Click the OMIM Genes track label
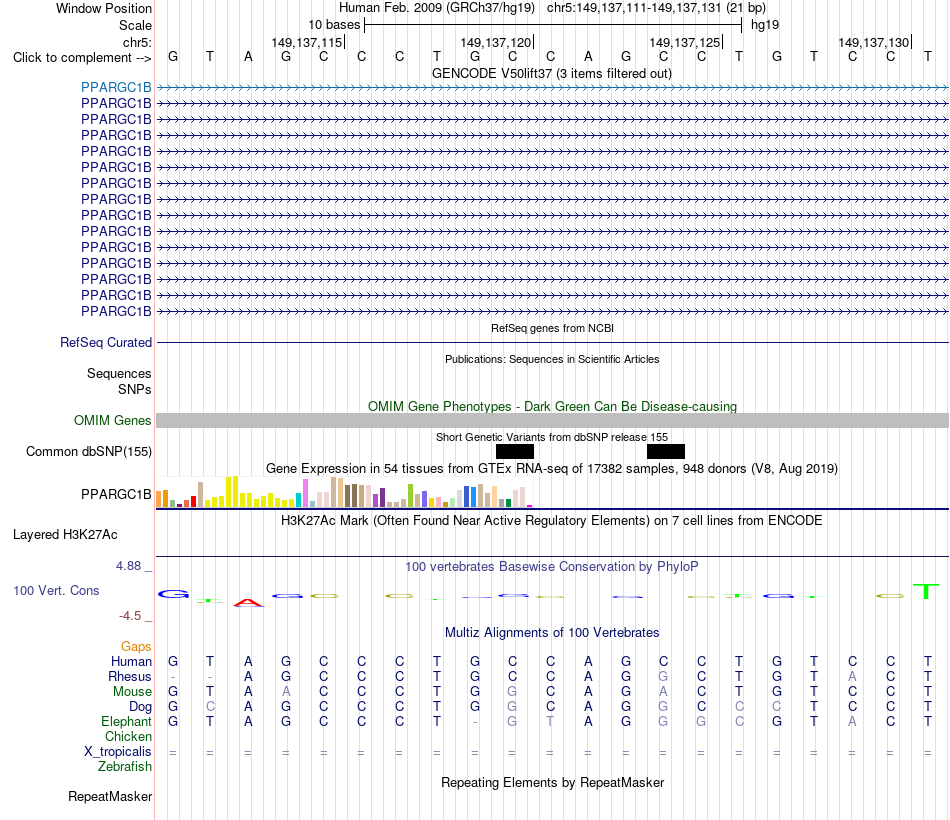The width and height of the screenshot is (950, 820). pyautogui.click(x=113, y=421)
